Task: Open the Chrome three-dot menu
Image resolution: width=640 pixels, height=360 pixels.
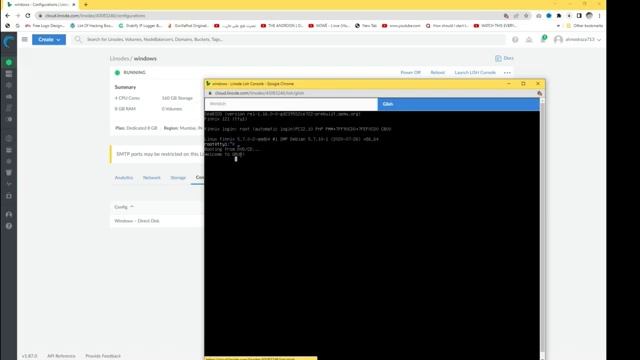Action: coord(599,16)
